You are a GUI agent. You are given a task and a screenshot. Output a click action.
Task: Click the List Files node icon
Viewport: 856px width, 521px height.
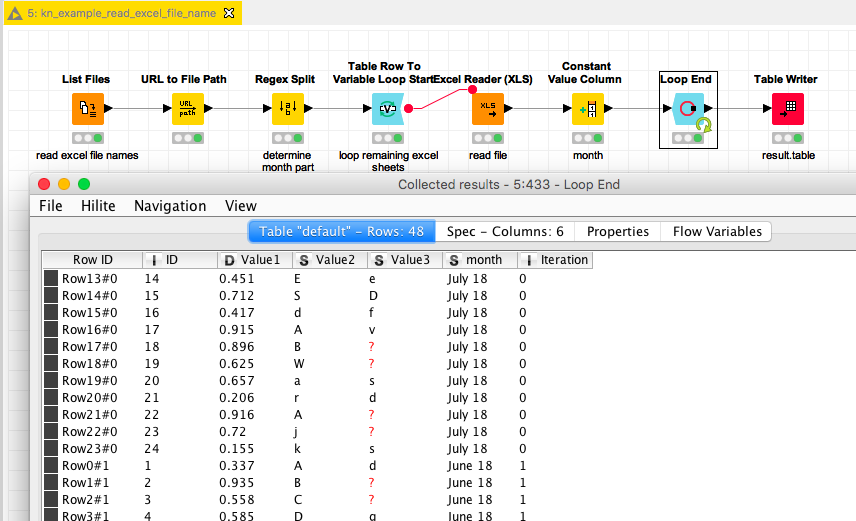(x=87, y=109)
